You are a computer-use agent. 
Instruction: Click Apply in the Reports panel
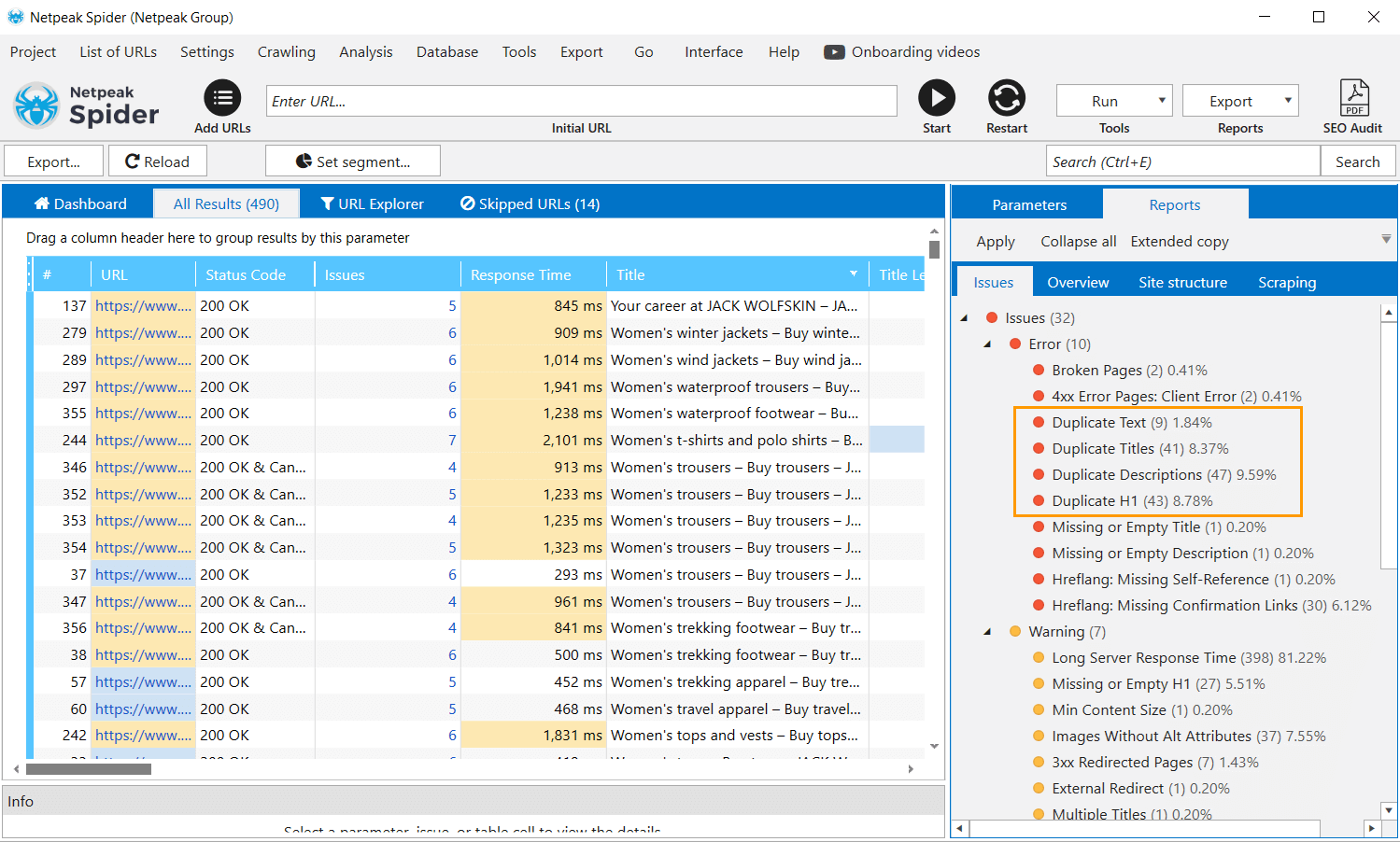996,242
